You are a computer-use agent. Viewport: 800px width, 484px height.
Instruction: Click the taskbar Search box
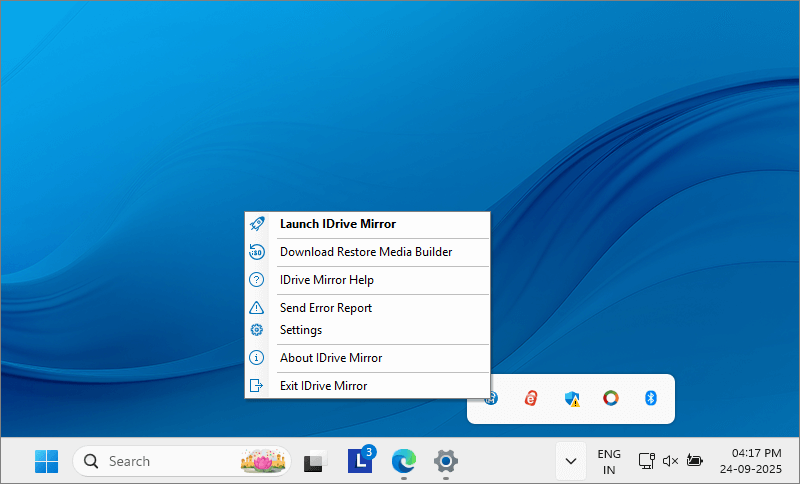[x=182, y=461]
